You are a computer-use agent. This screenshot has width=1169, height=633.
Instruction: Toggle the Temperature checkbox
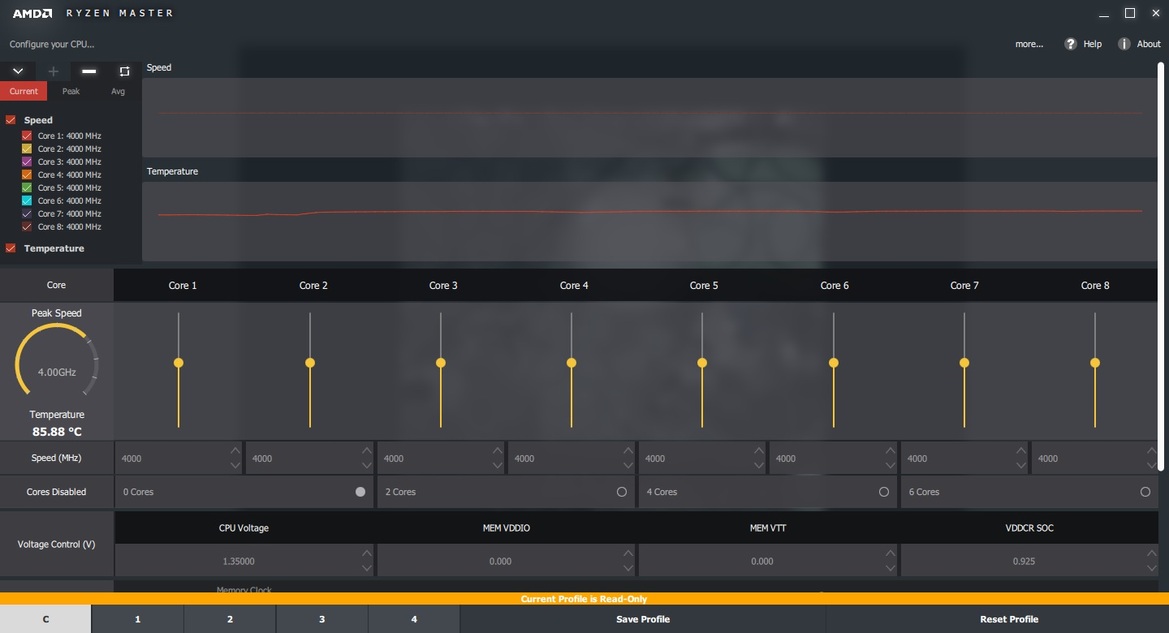pos(10,248)
